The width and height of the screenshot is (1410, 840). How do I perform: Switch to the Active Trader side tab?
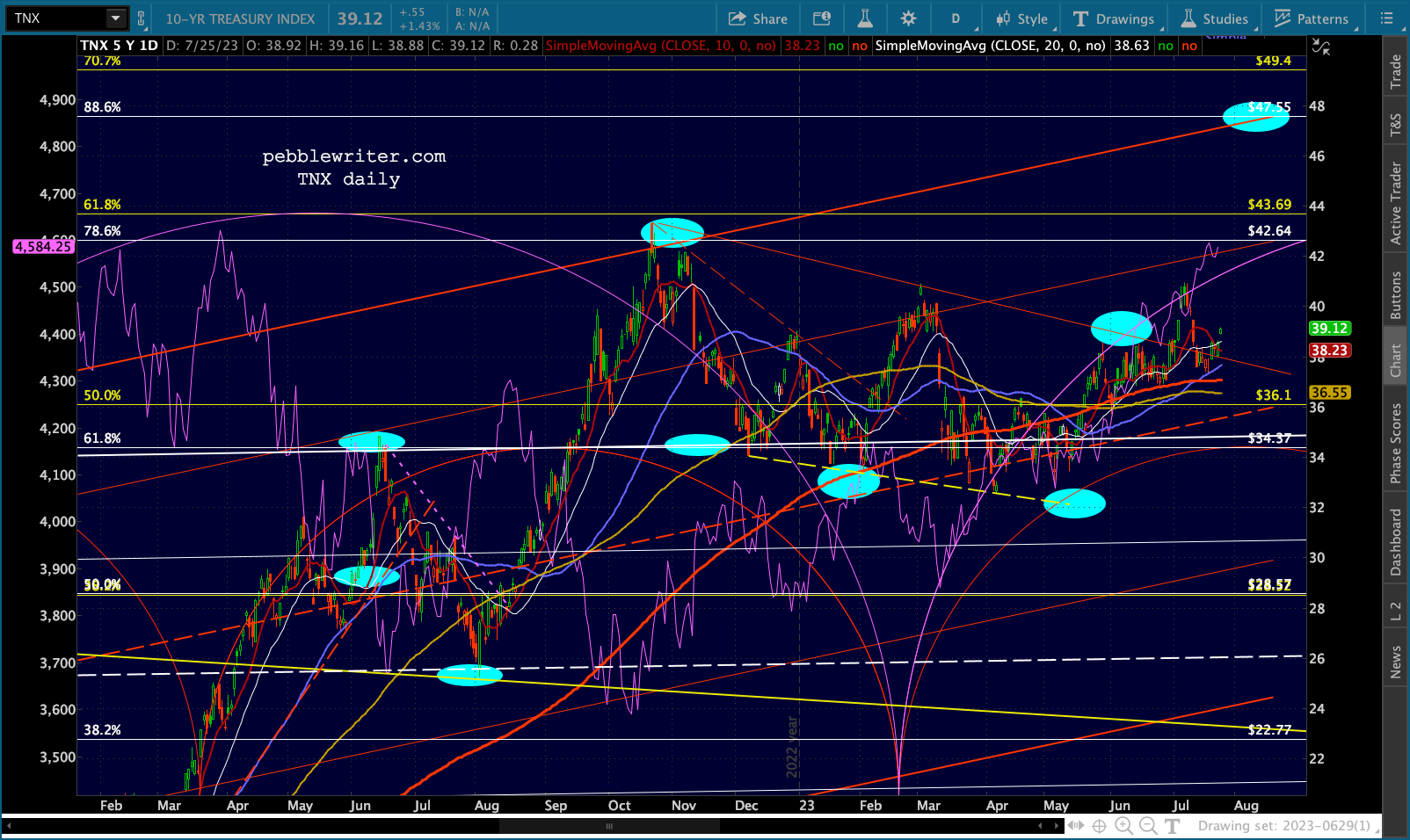click(1396, 203)
